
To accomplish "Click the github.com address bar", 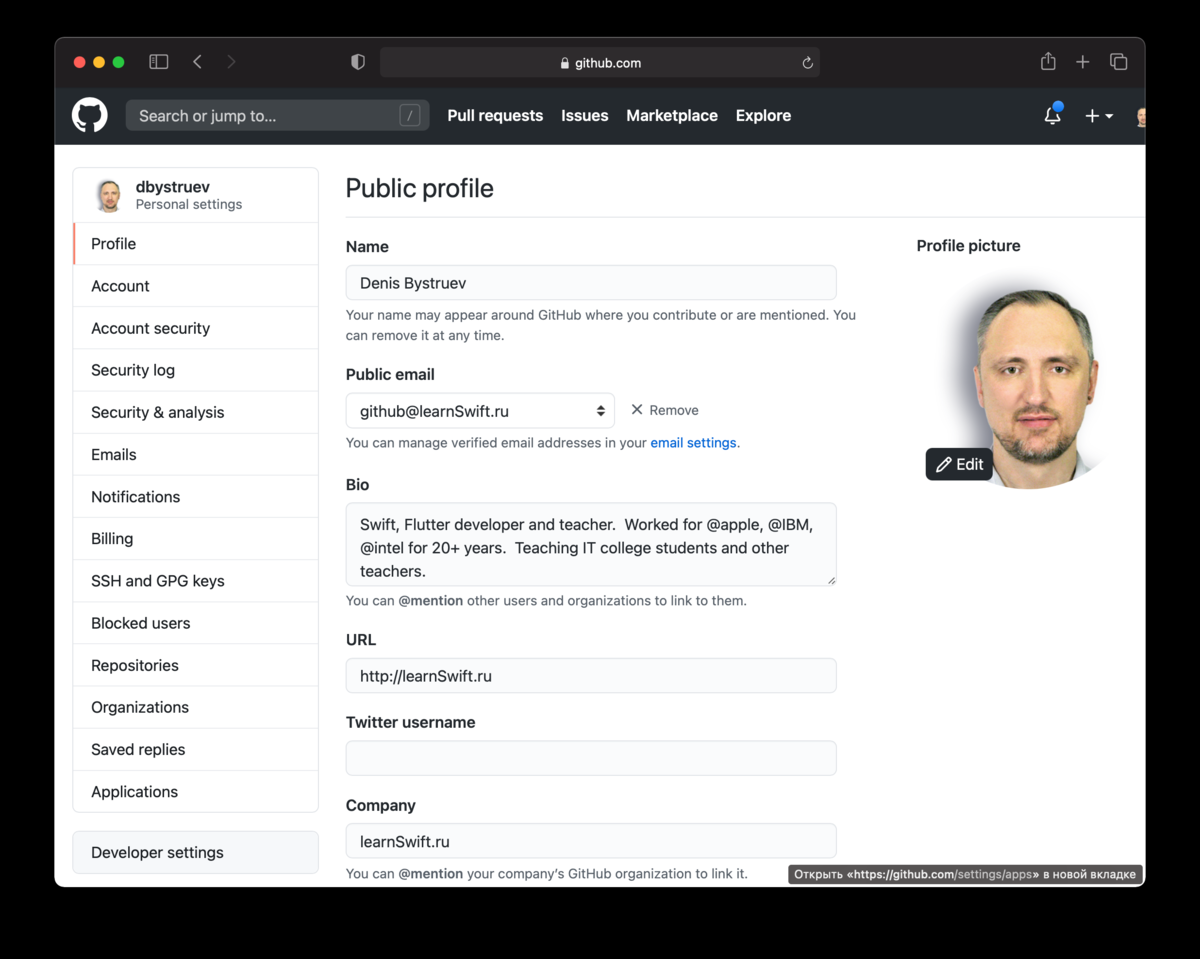I will [600, 63].
